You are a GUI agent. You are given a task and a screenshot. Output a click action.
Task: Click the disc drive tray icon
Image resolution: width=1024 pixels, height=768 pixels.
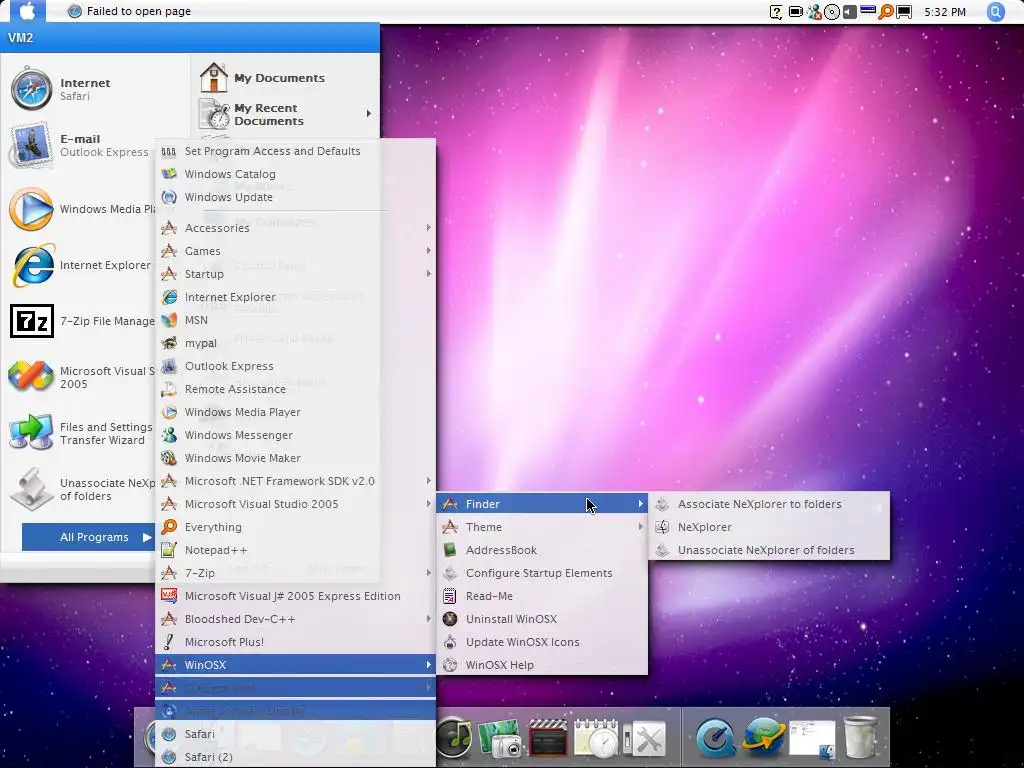pyautogui.click(x=831, y=12)
